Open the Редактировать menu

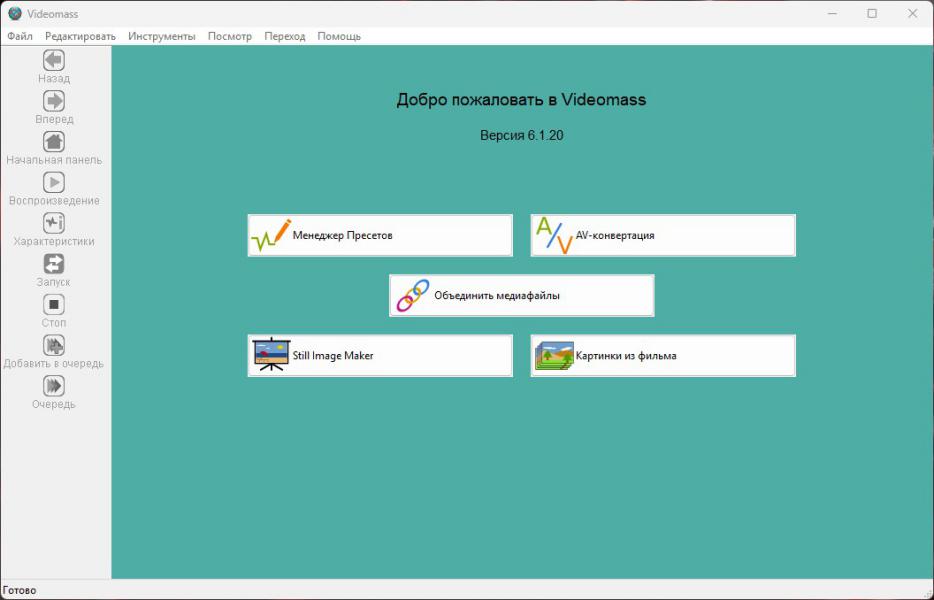(80, 36)
